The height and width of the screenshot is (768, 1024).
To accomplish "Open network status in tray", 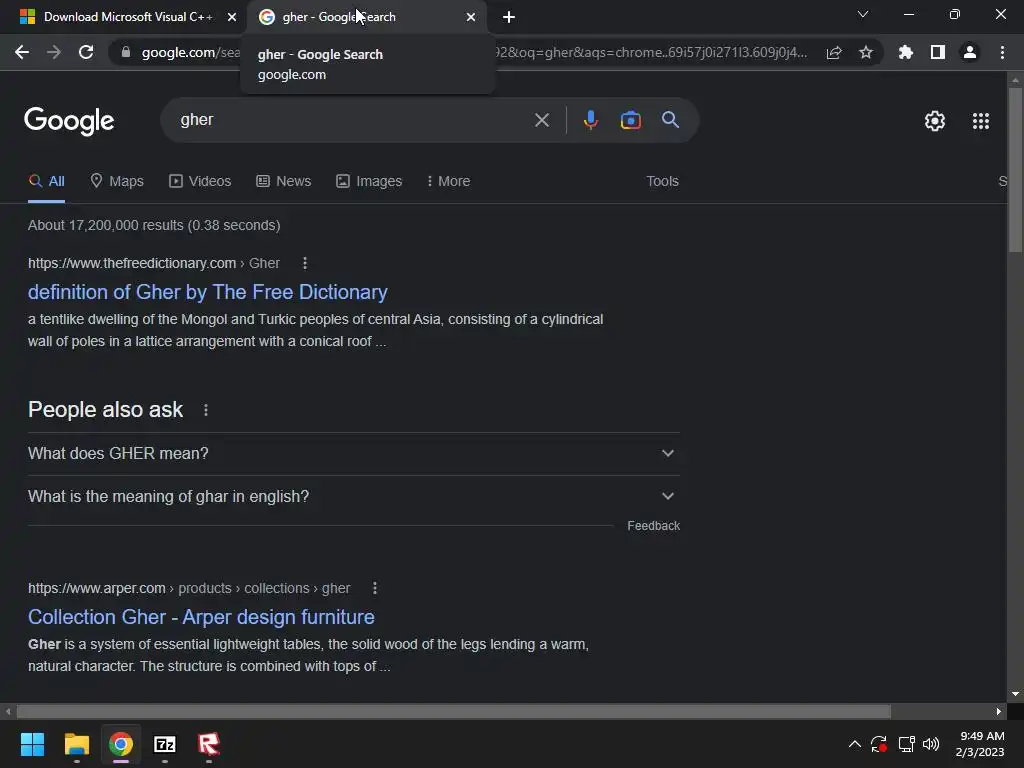I will [906, 744].
